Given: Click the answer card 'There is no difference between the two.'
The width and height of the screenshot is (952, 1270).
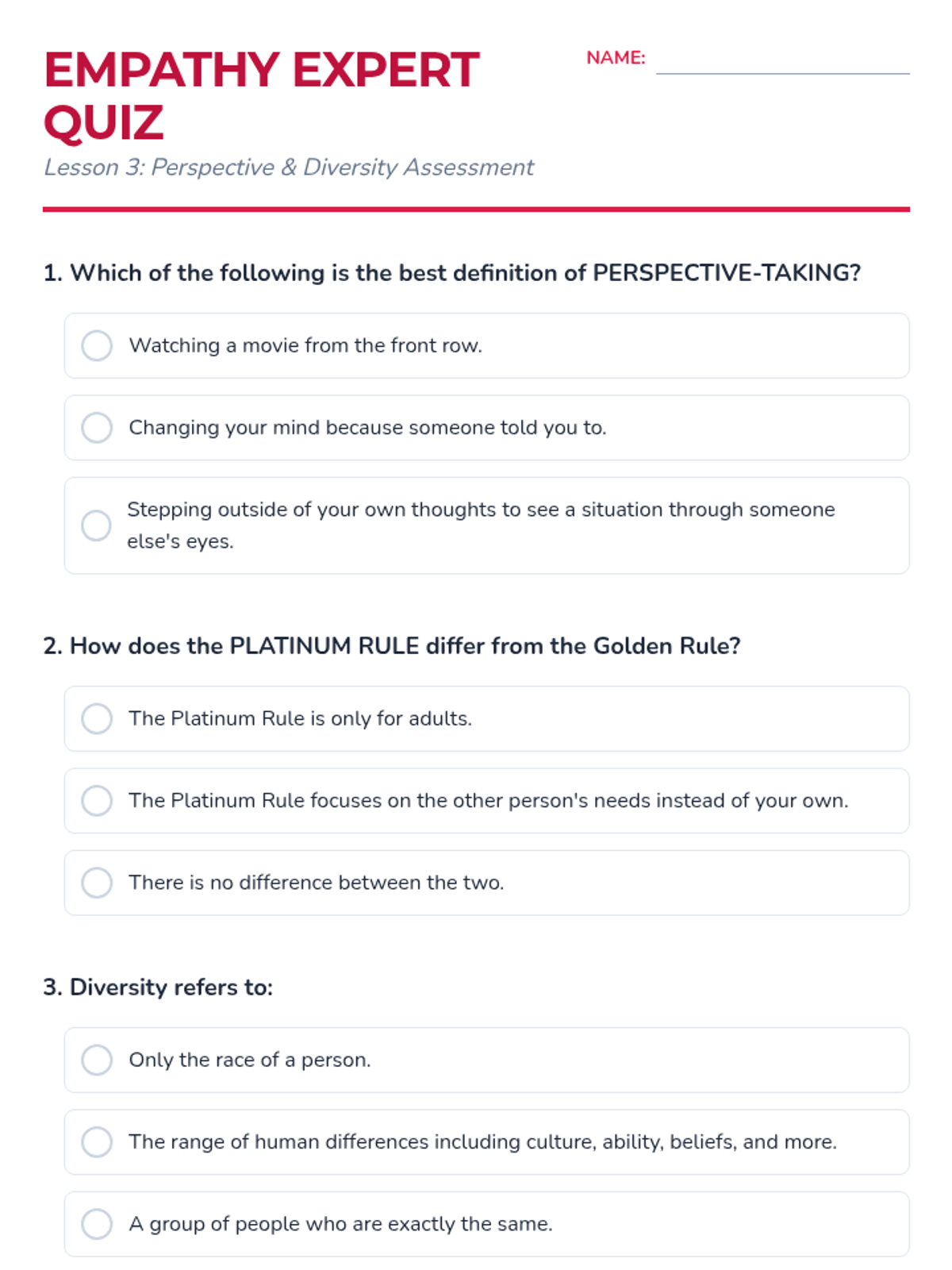Looking at the screenshot, I should (486, 882).
